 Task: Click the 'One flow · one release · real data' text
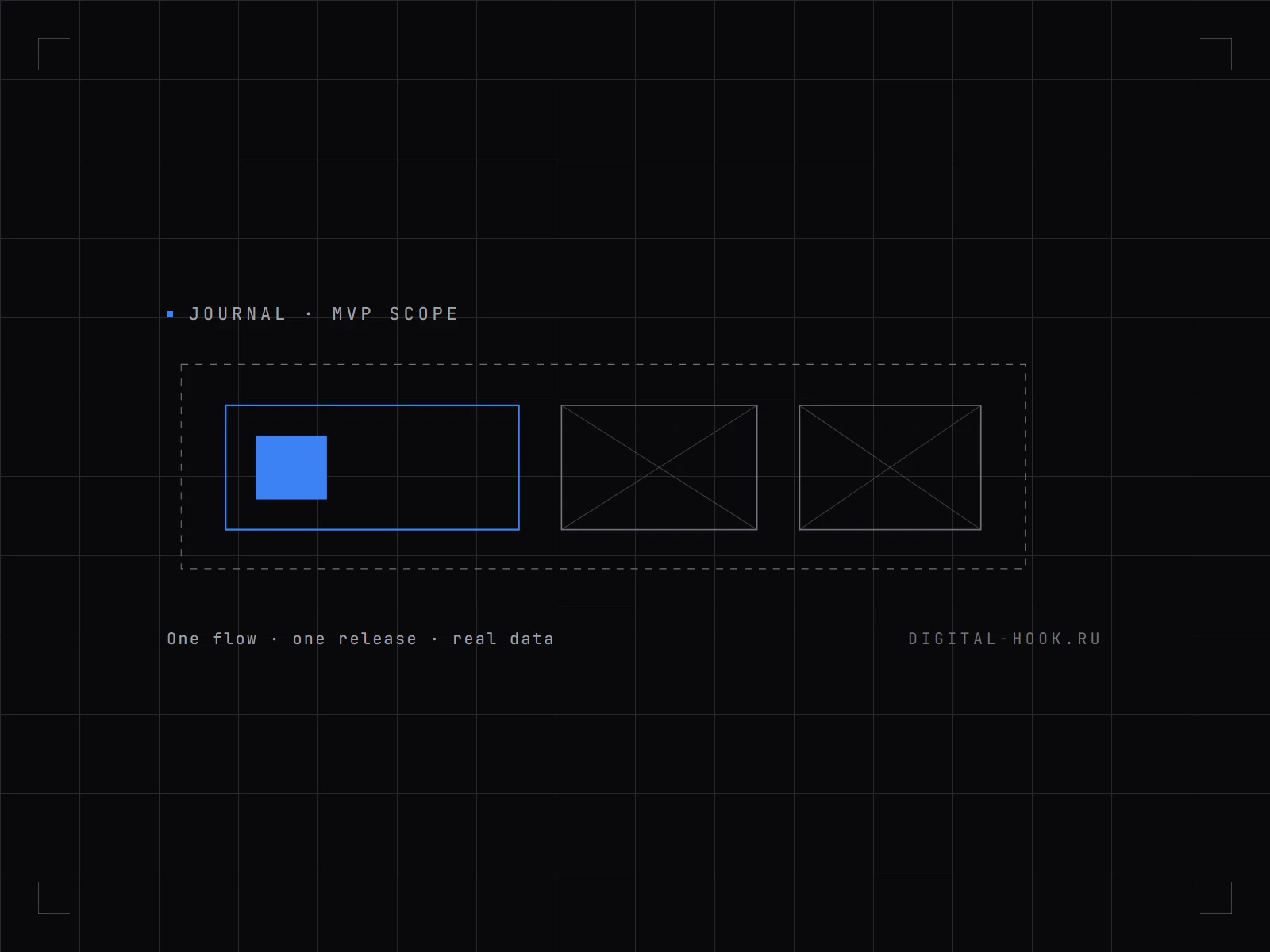[x=360, y=639]
